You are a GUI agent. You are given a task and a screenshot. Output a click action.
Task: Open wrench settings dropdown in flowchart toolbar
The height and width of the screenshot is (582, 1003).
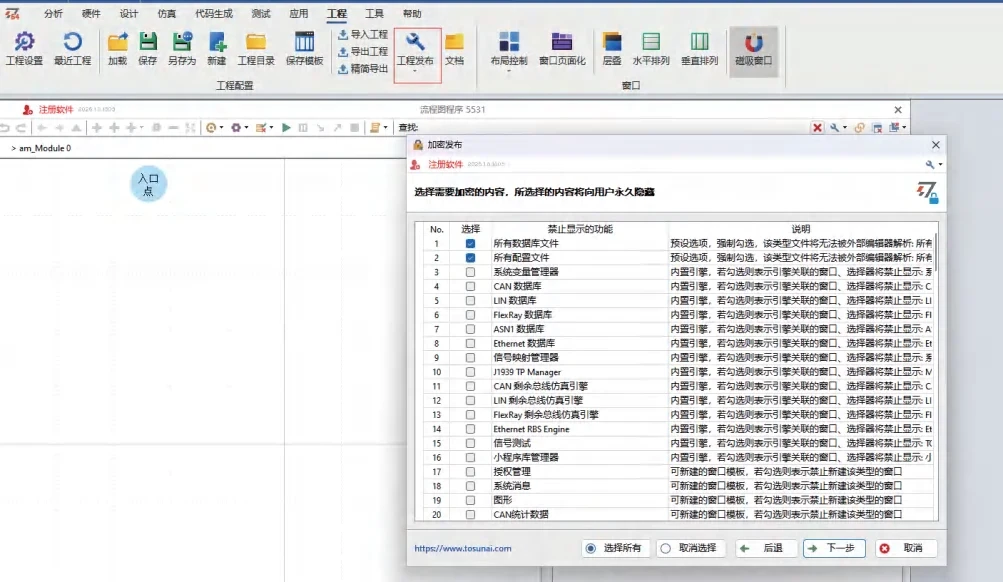point(838,128)
